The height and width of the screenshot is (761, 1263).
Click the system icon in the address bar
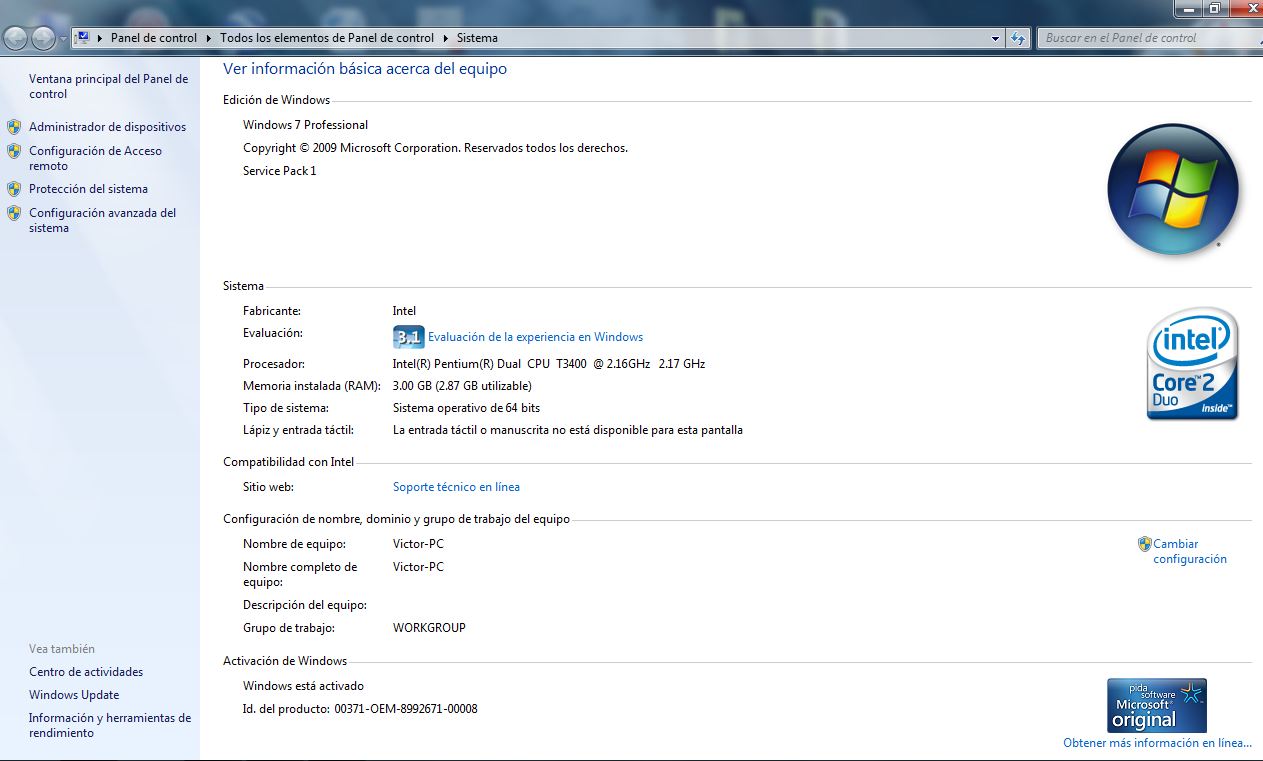[81, 37]
